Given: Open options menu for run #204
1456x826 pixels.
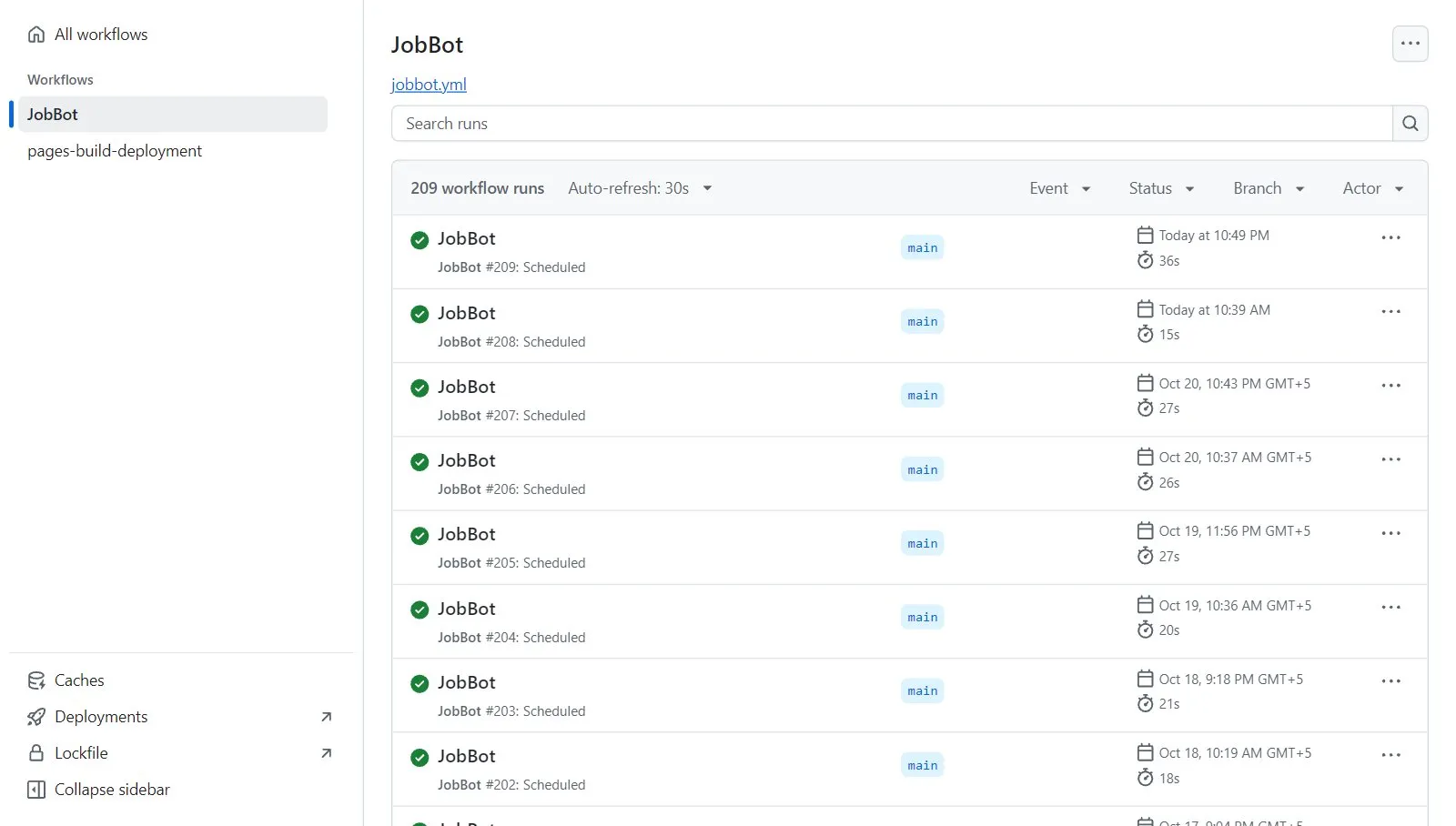Looking at the screenshot, I should 1390,607.
